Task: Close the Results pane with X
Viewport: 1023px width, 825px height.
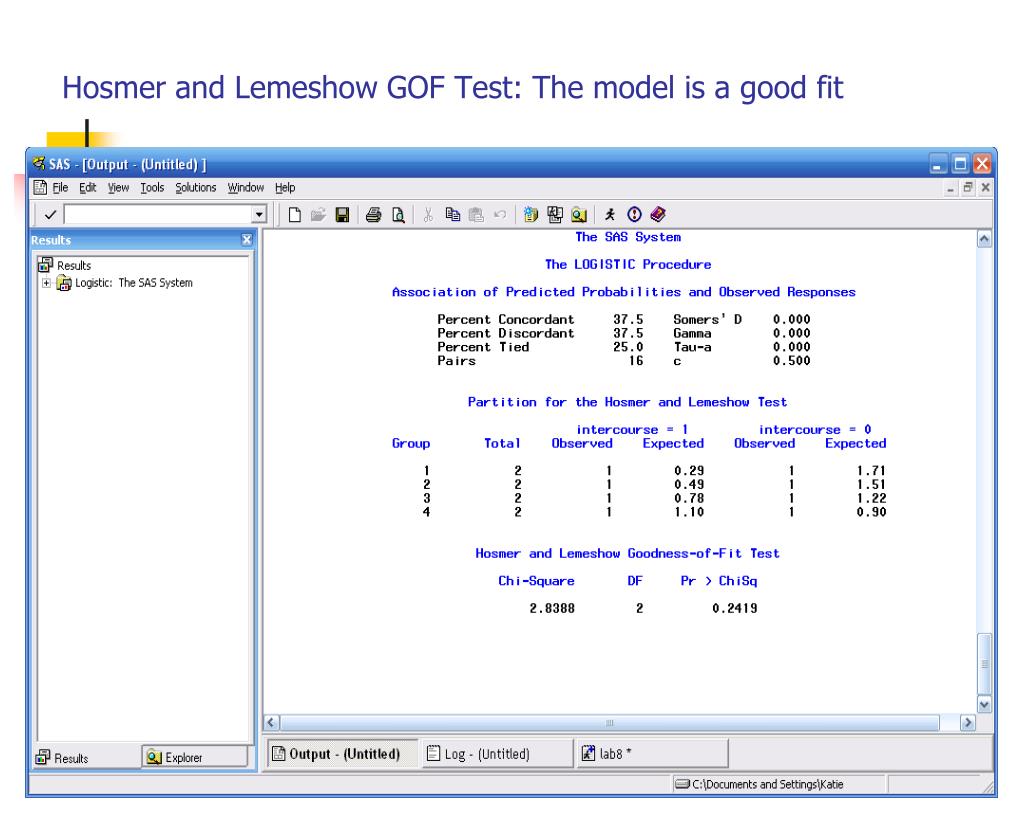Action: 247,240
